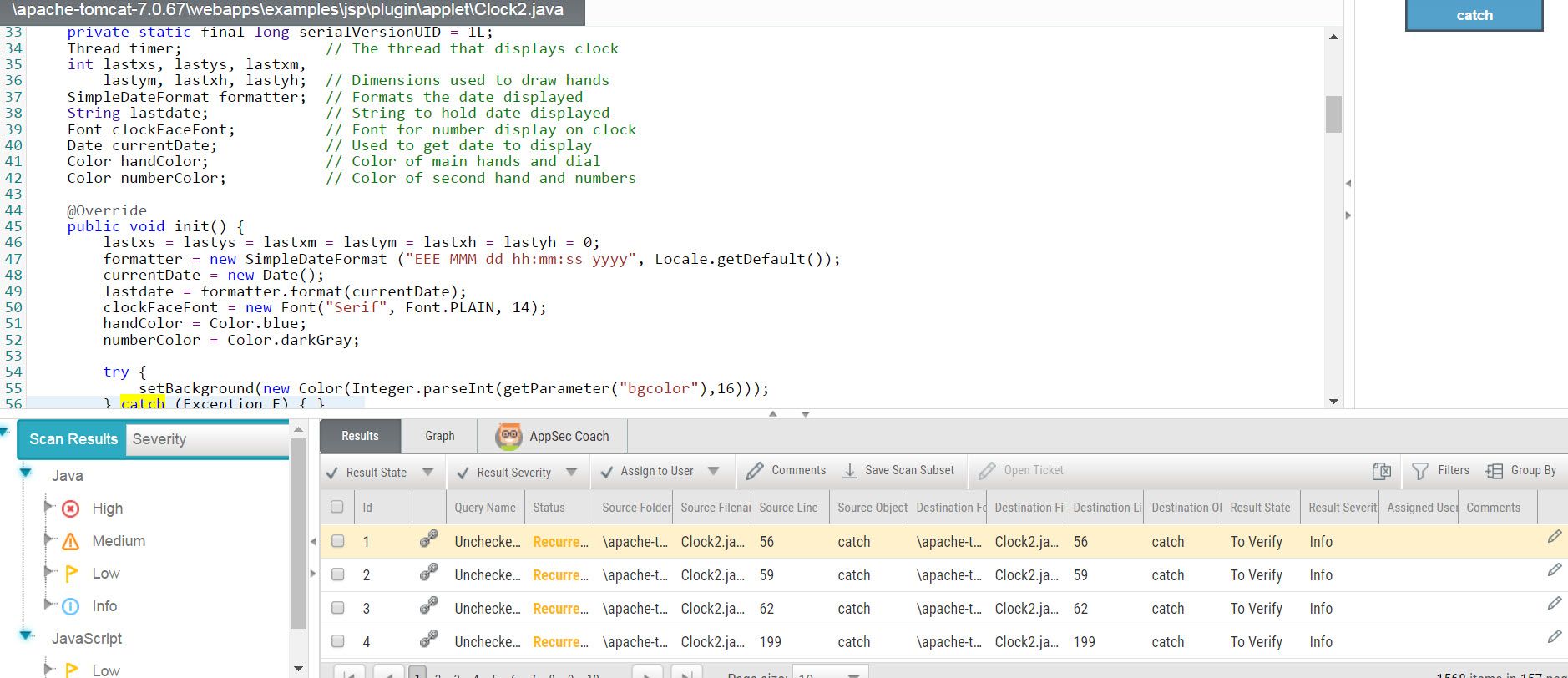The width and height of the screenshot is (1568, 678).
Task: Click the Export to Excel icon
Action: click(x=1382, y=472)
